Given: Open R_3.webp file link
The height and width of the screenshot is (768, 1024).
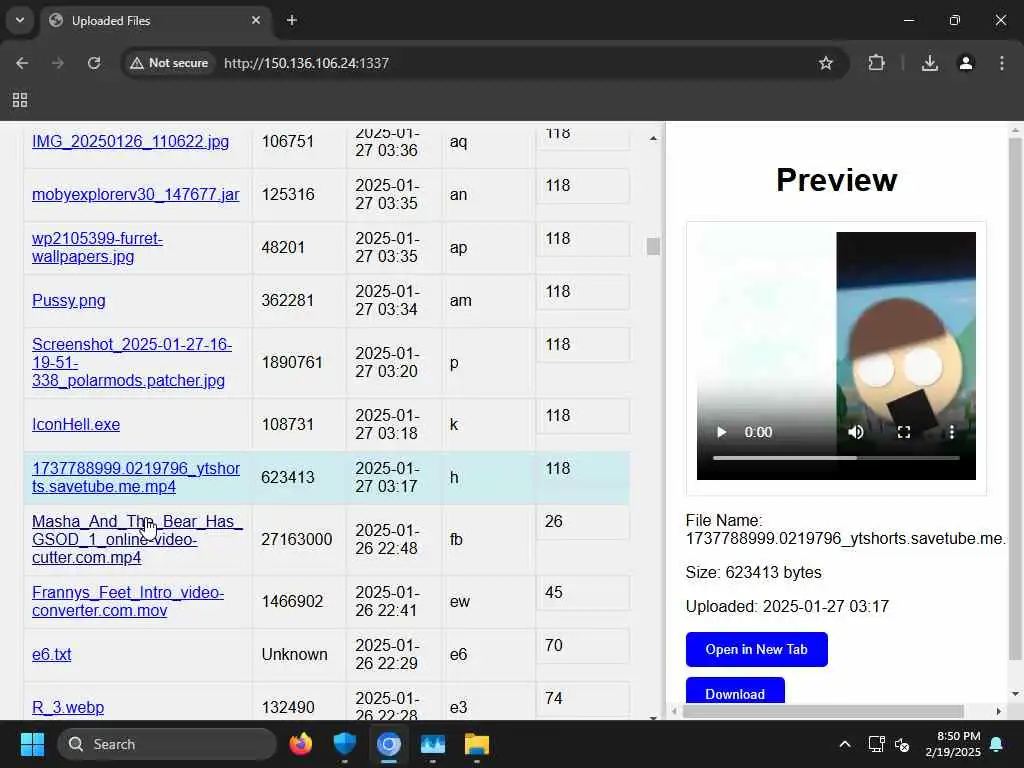Looking at the screenshot, I should point(68,707).
